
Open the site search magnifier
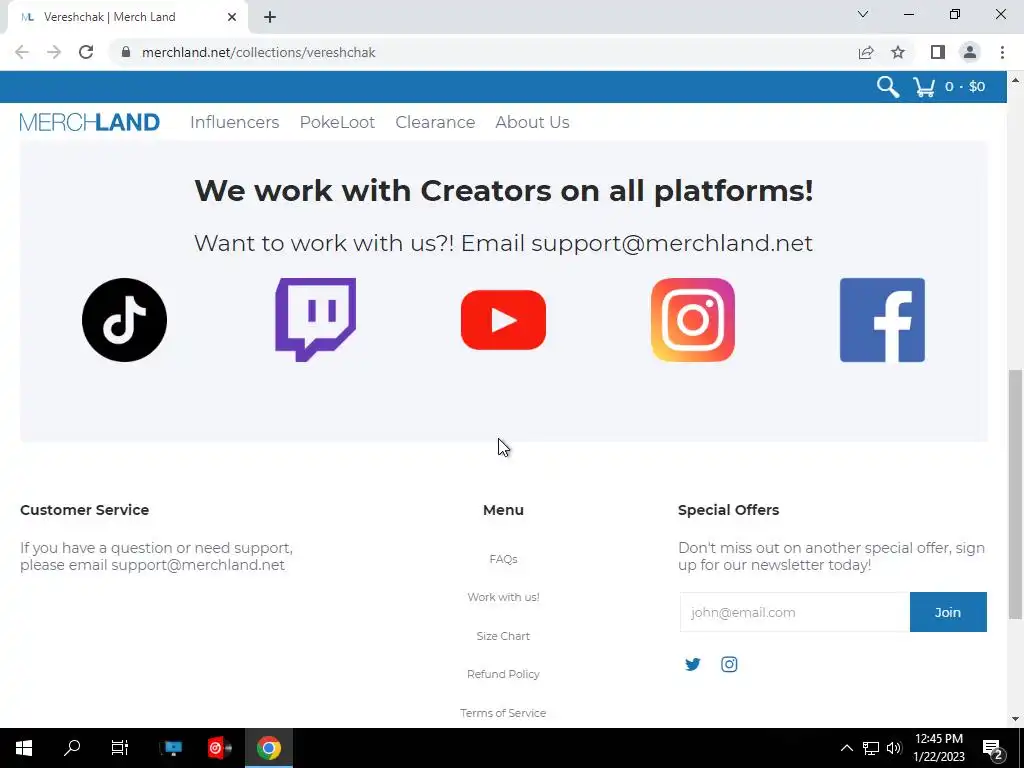(x=888, y=87)
